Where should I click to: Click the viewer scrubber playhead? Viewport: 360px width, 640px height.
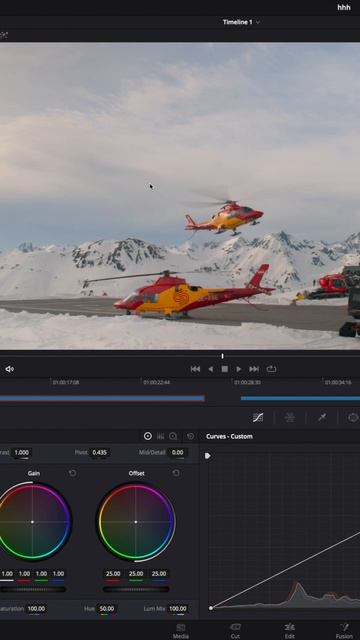pyautogui.click(x=222, y=356)
